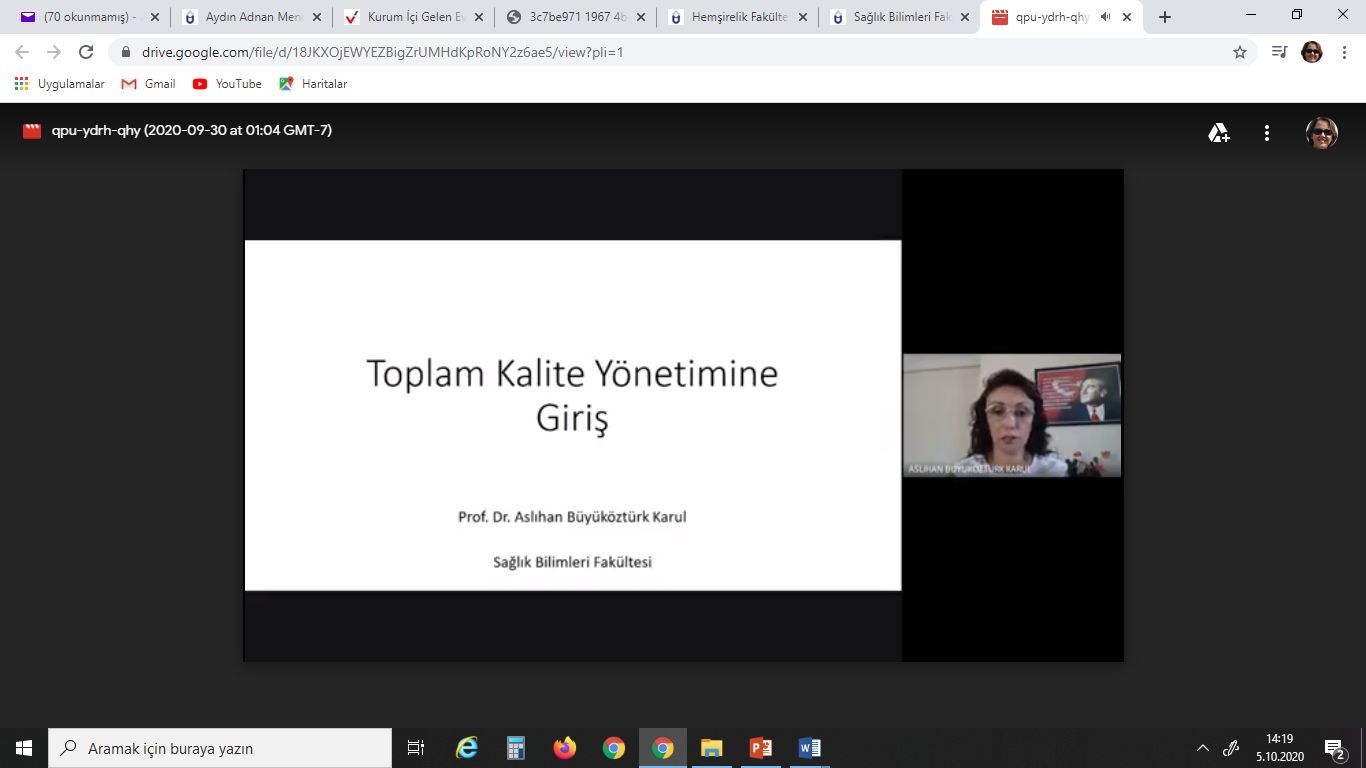The image size is (1366, 768).
Task: Switch to the Hemşirelik Fakültesi tab
Action: click(x=737, y=17)
